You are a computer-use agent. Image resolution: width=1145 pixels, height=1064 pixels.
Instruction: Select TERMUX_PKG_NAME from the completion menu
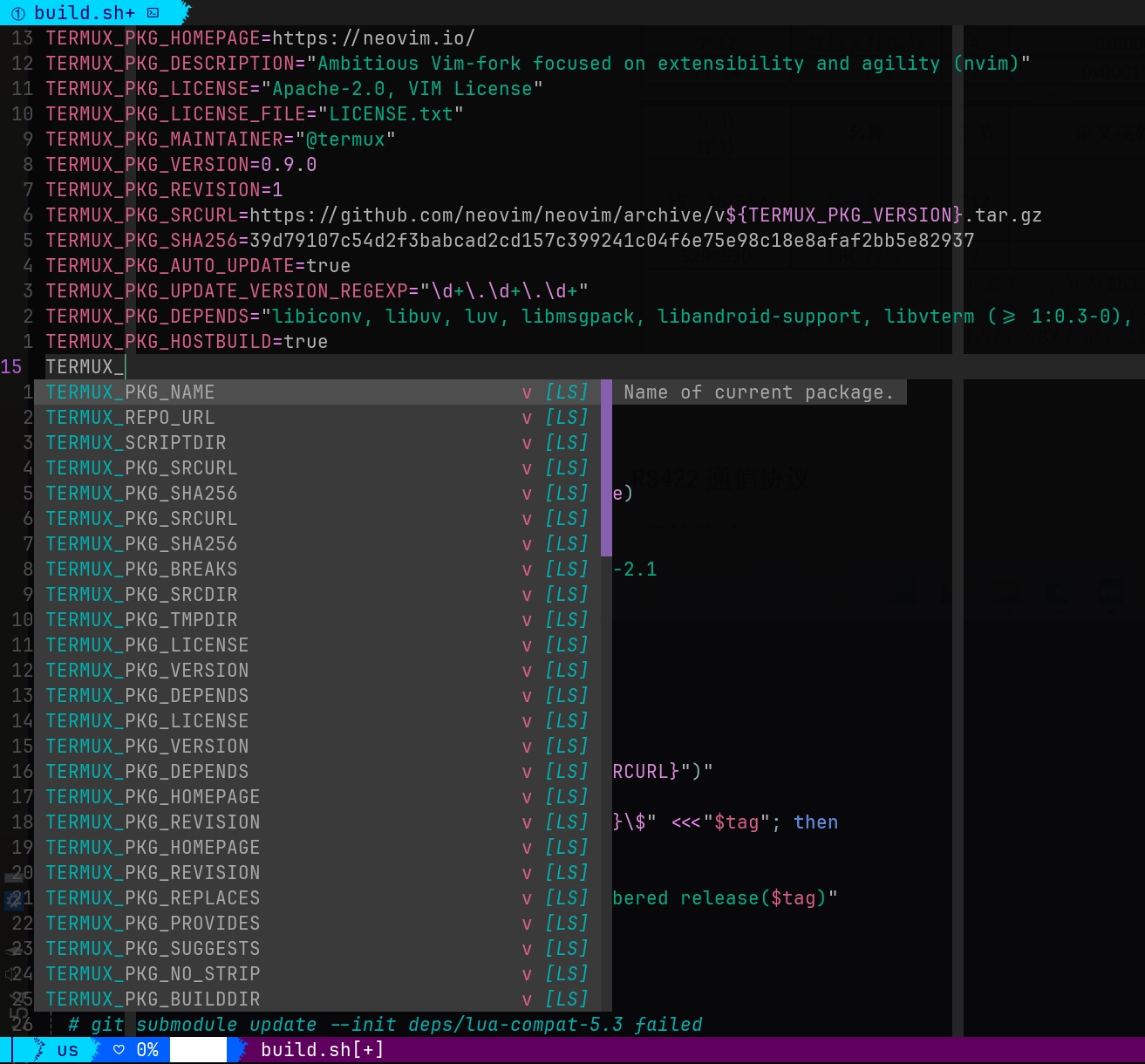click(x=131, y=392)
